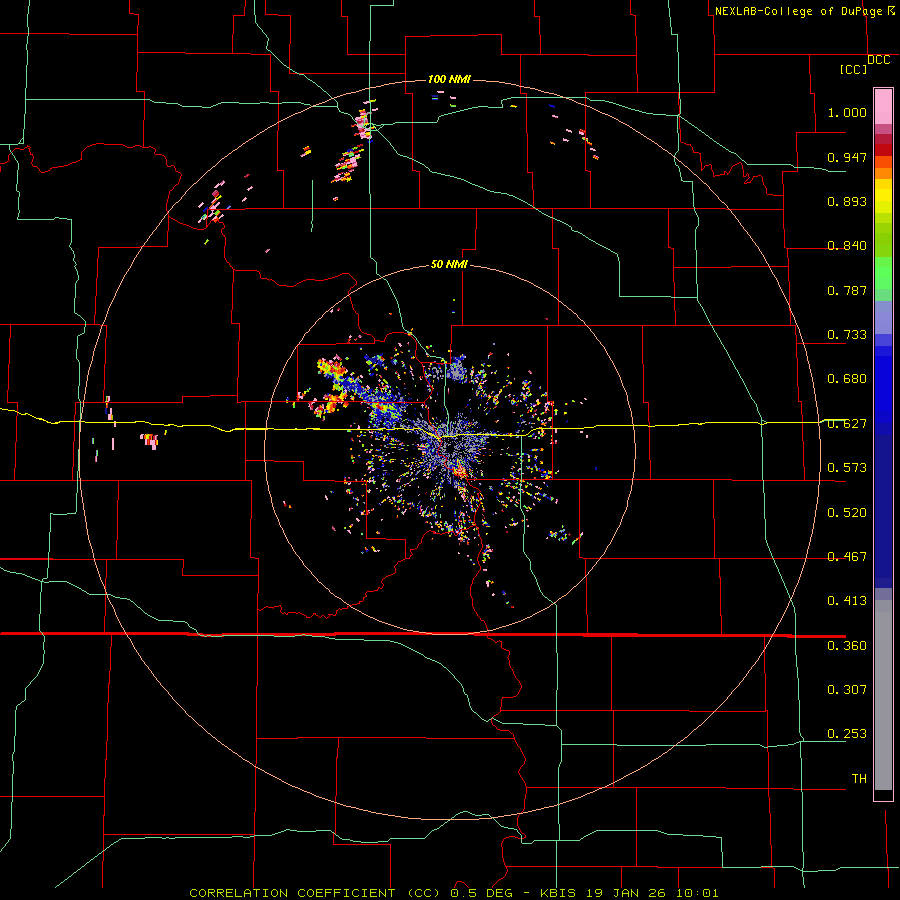Click the NEXLAB-College of DuPage label
The height and width of the screenshot is (900, 900).
tap(798, 11)
